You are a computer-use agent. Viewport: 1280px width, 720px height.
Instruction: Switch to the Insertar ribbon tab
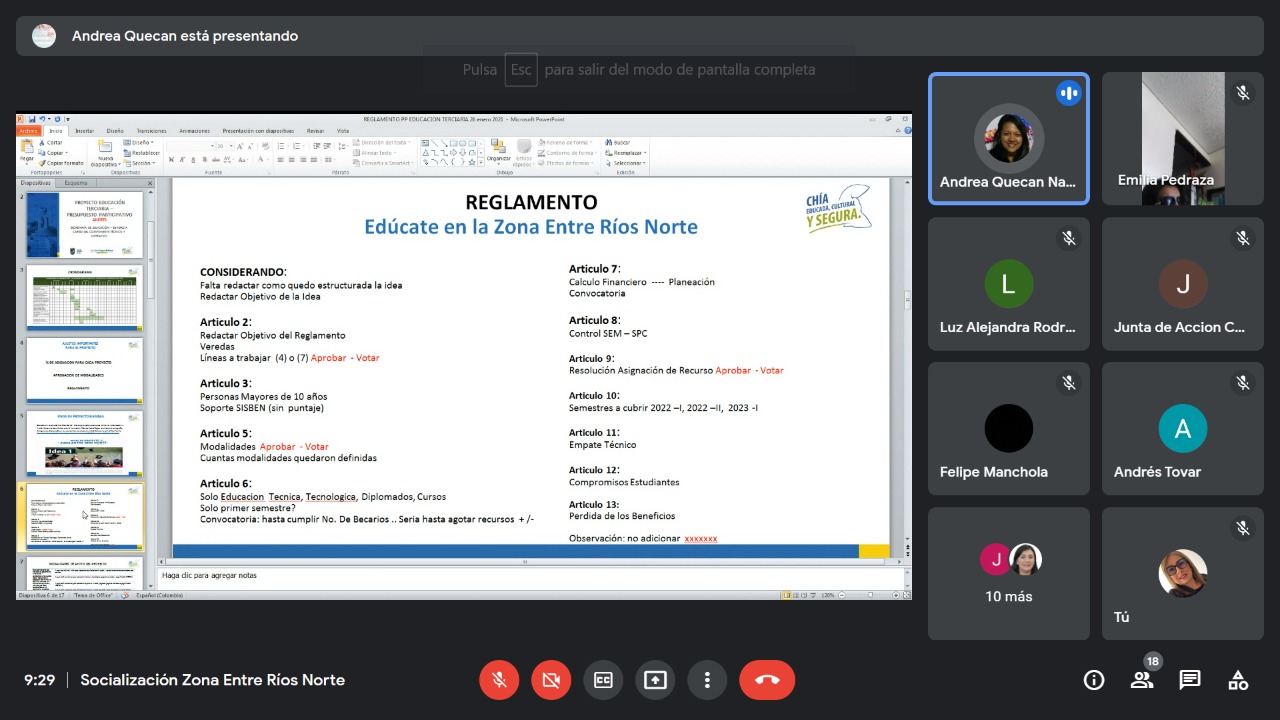coord(85,131)
